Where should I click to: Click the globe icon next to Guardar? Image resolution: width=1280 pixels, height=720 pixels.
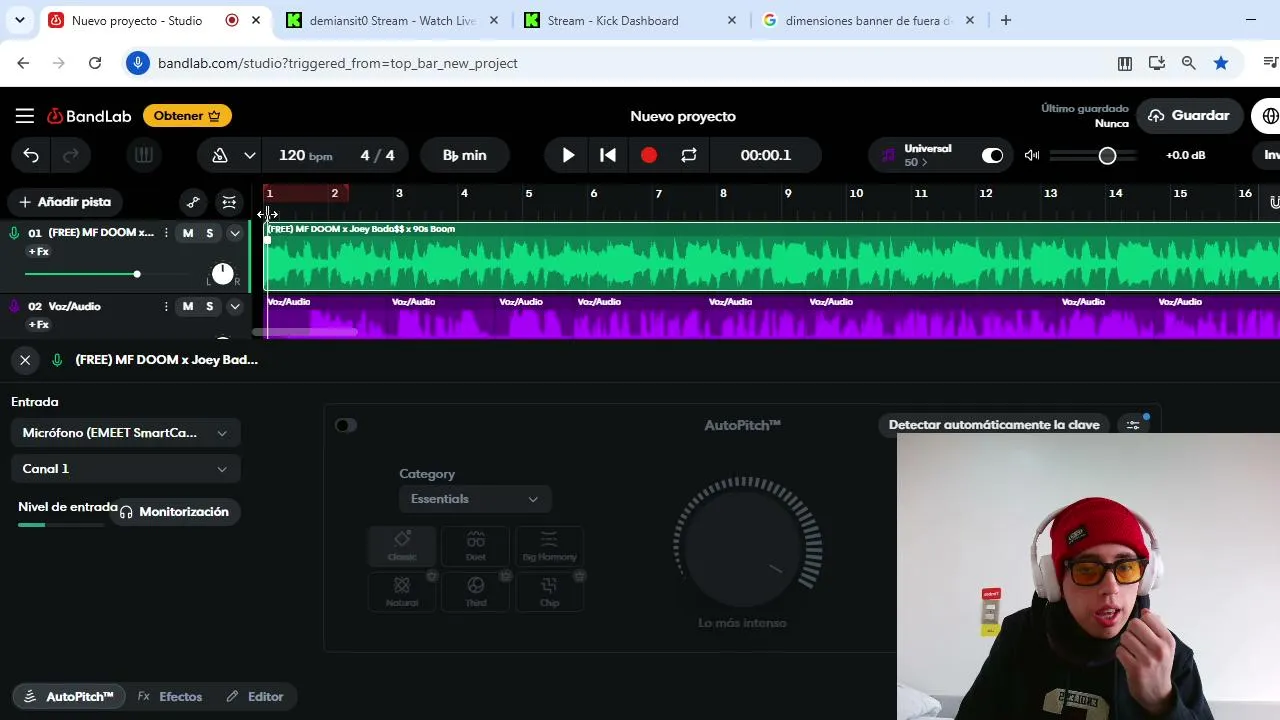[x=1270, y=116]
